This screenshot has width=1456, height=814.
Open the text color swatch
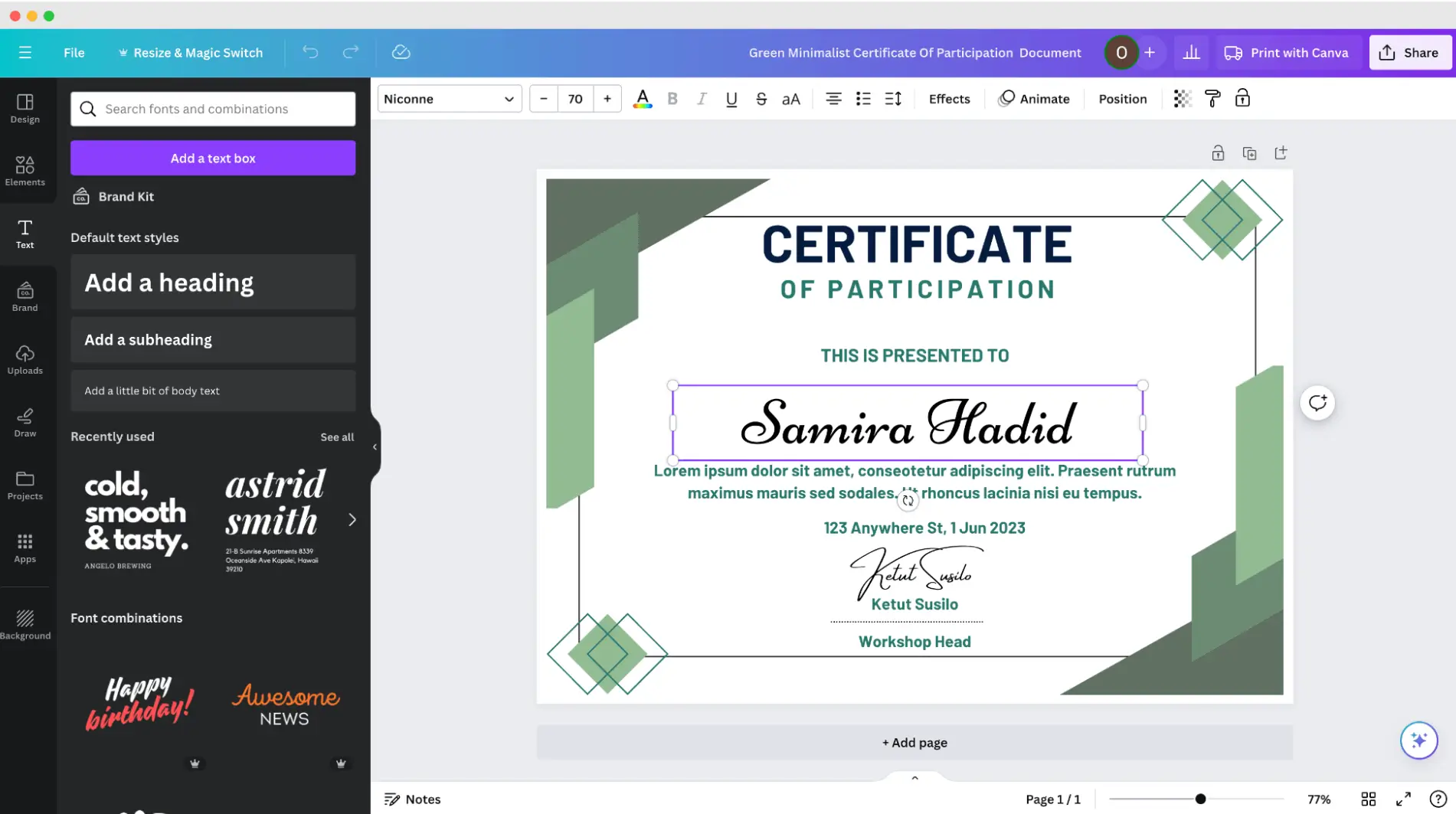click(642, 98)
